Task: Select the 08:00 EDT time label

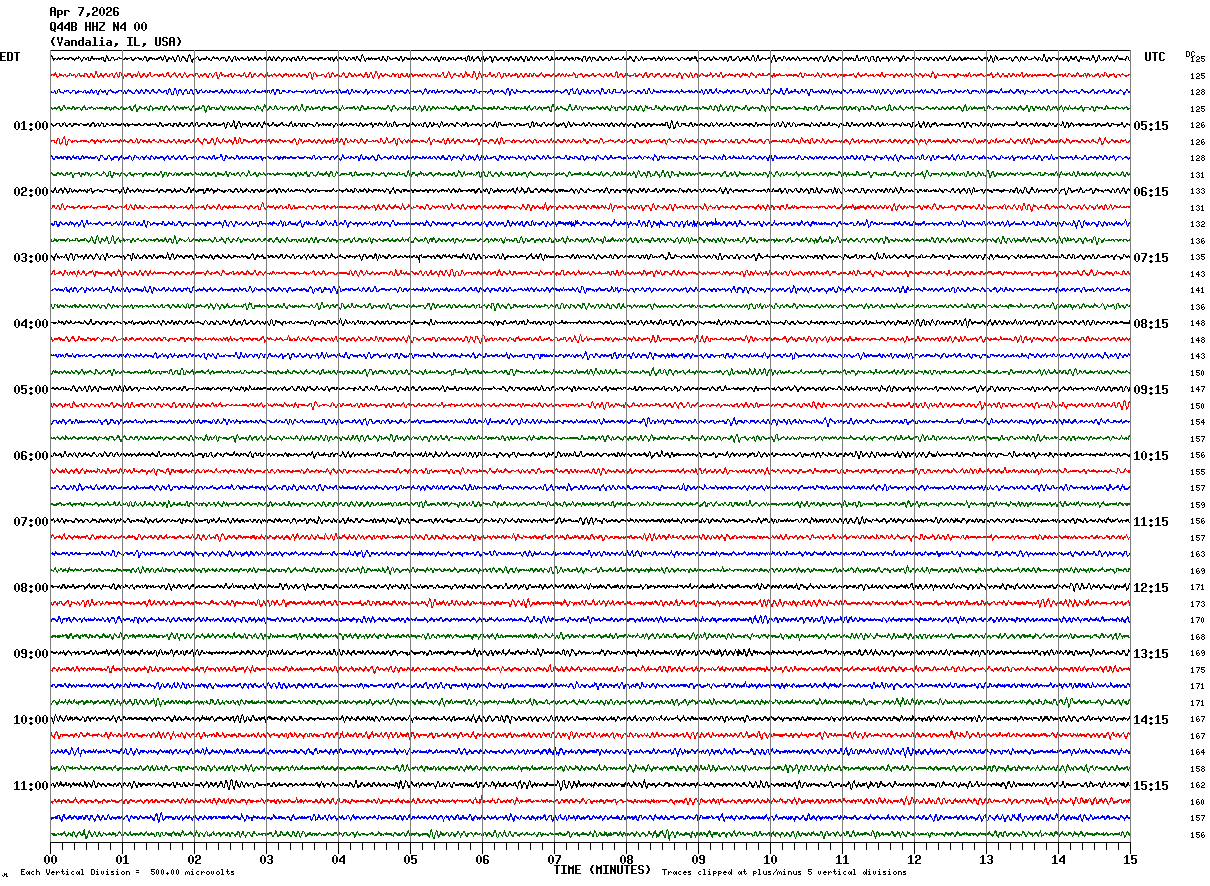Action: 31,588
